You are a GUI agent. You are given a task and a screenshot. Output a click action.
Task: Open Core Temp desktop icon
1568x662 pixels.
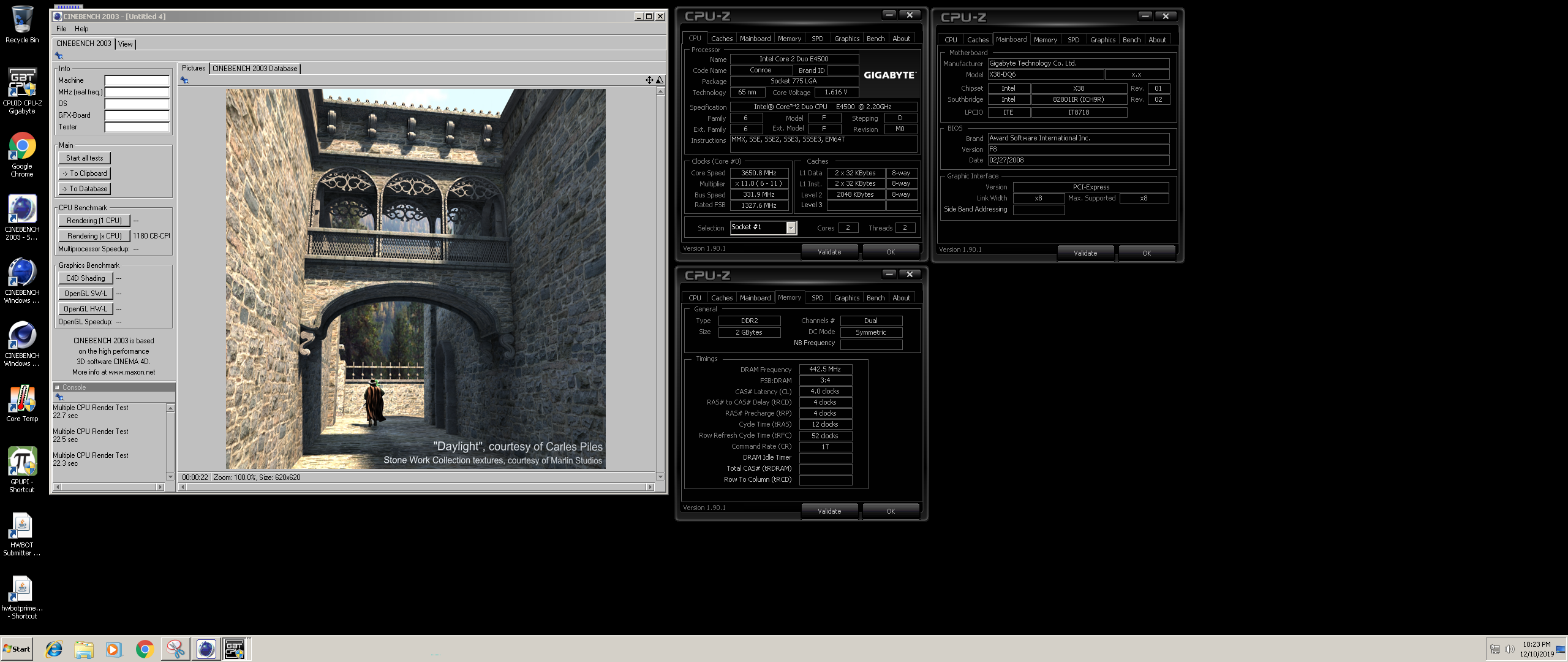22,403
